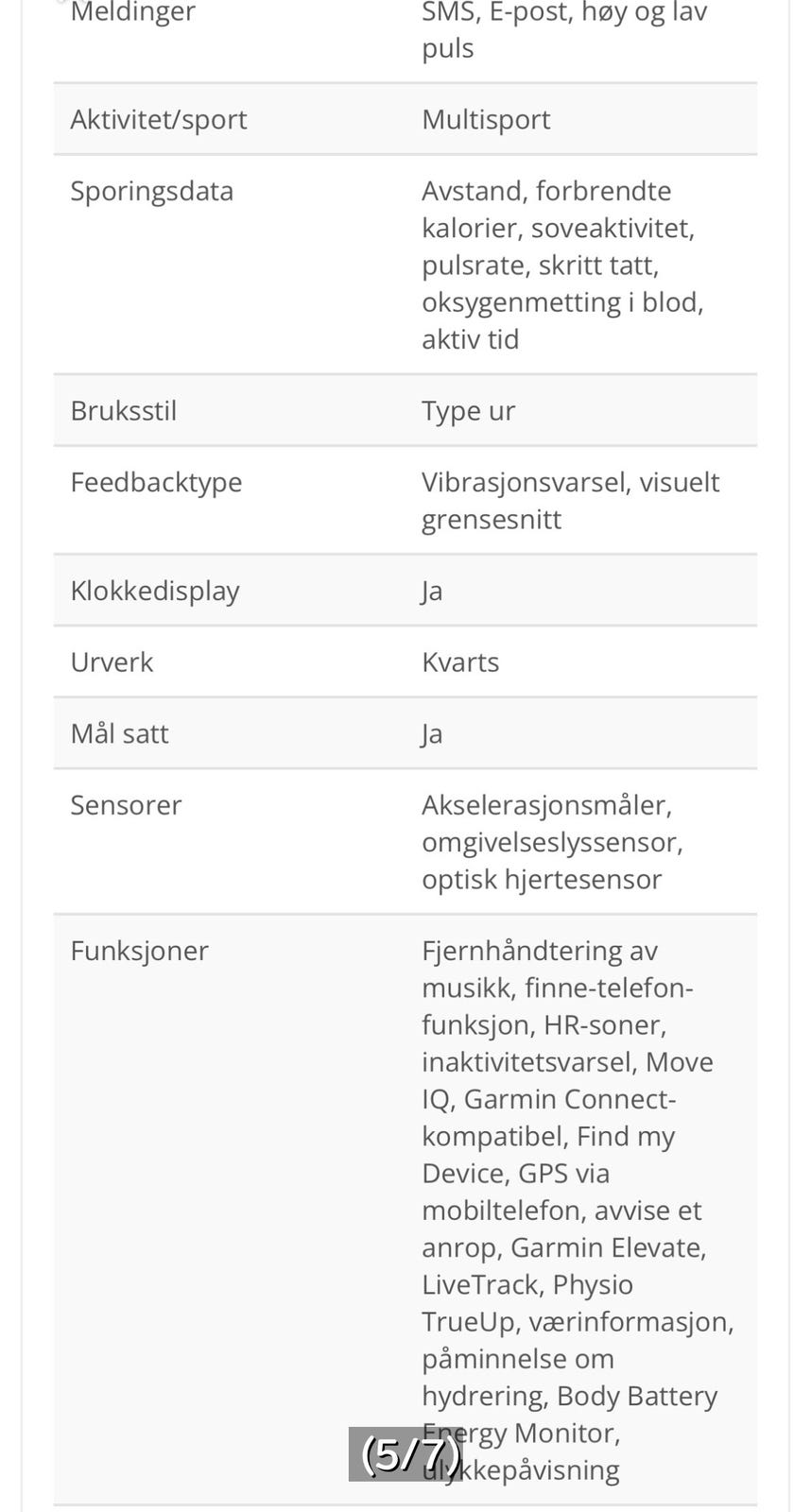Click the Multisport value text

pos(486,120)
